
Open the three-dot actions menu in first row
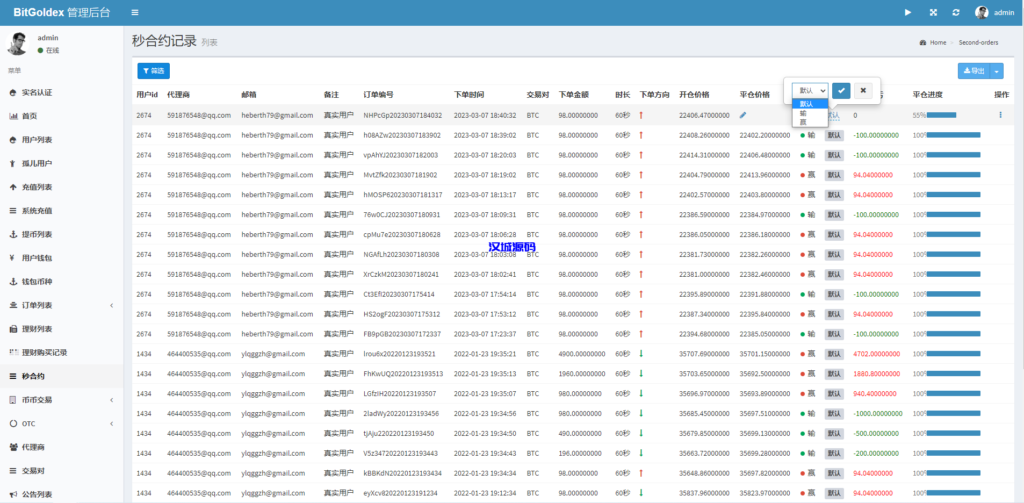(x=999, y=115)
